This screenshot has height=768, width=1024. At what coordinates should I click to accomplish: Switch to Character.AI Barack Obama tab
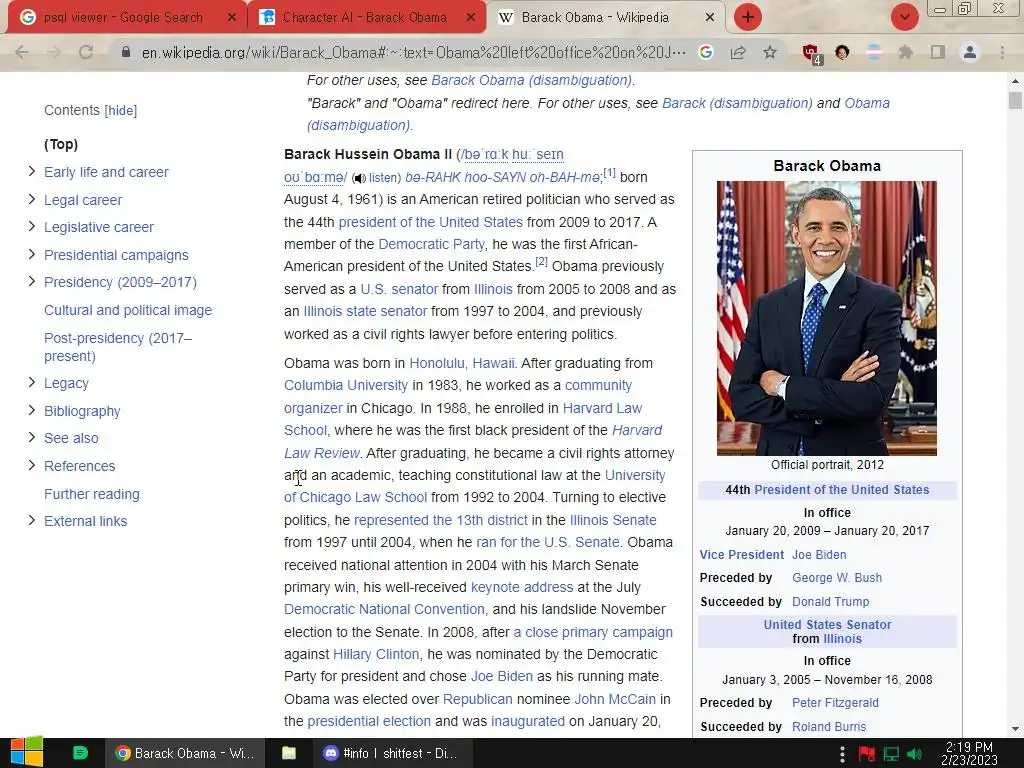365,17
